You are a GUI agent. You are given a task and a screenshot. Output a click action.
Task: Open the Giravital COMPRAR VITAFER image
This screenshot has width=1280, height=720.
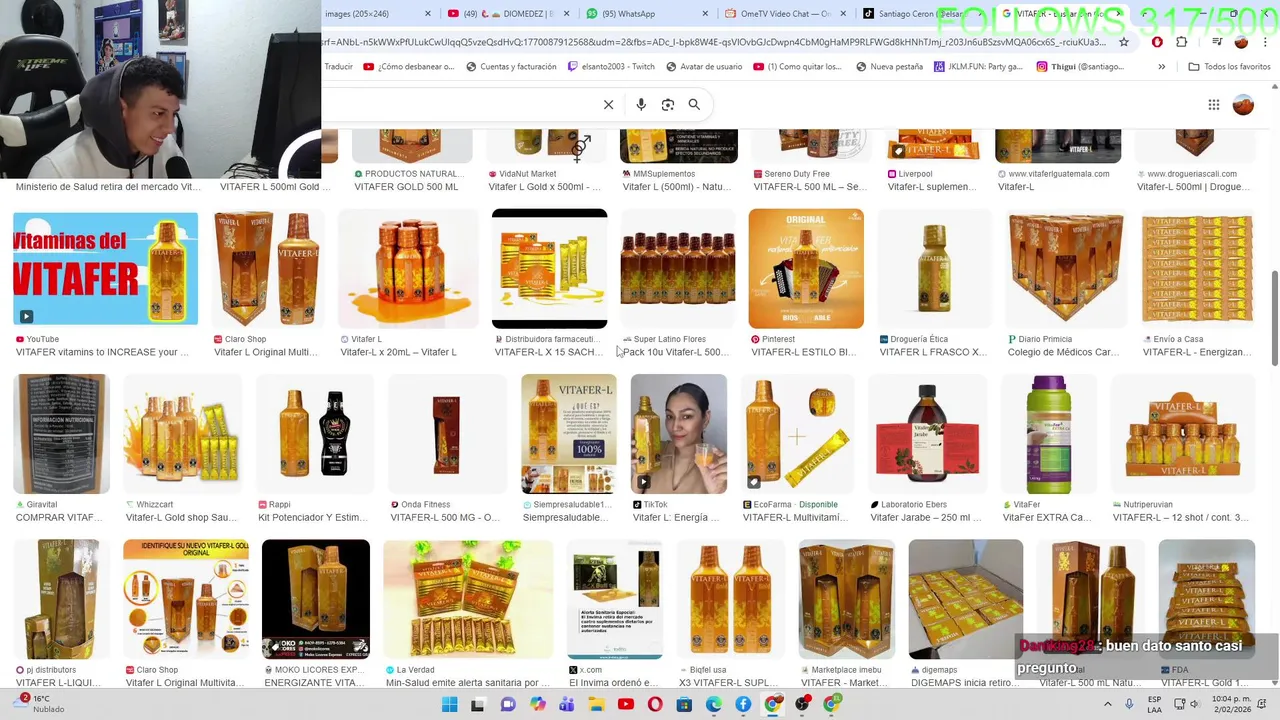(62, 434)
